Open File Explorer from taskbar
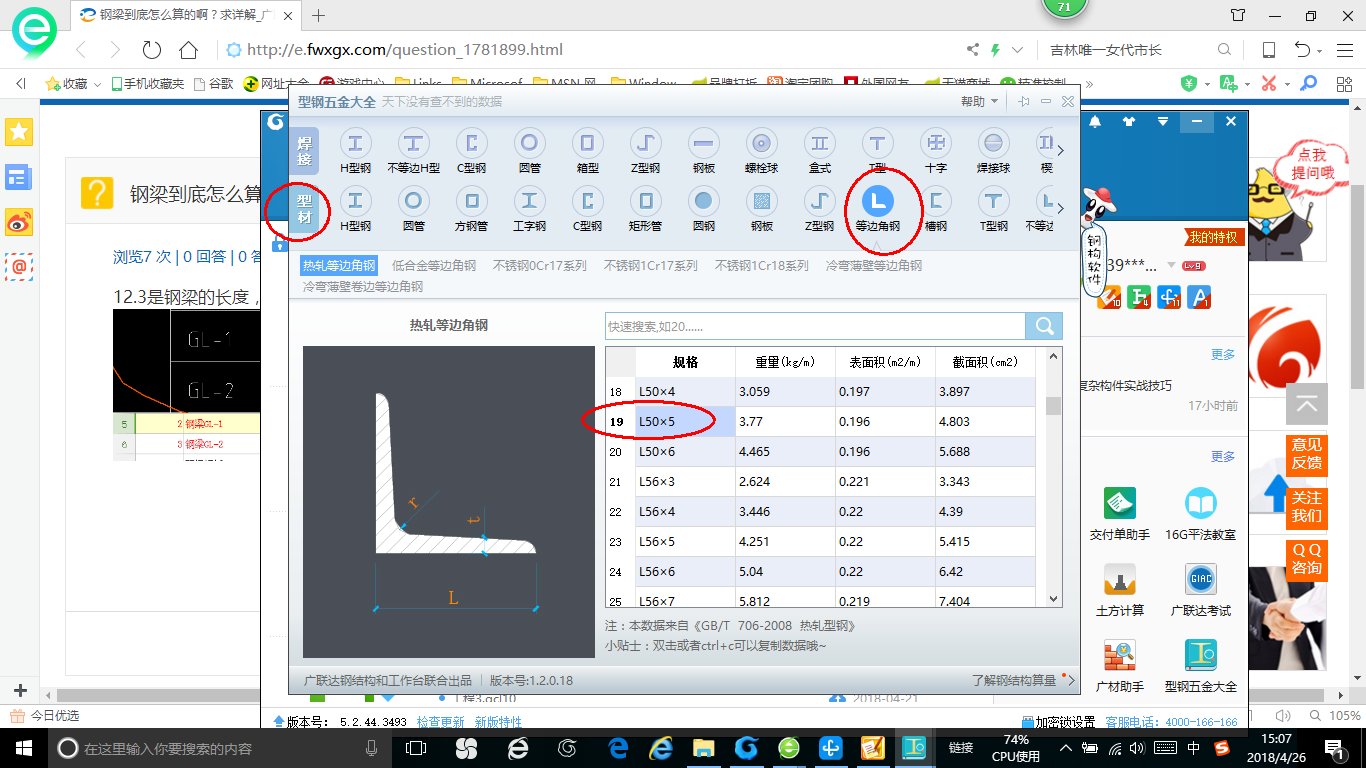The width and height of the screenshot is (1366, 768). [x=704, y=748]
